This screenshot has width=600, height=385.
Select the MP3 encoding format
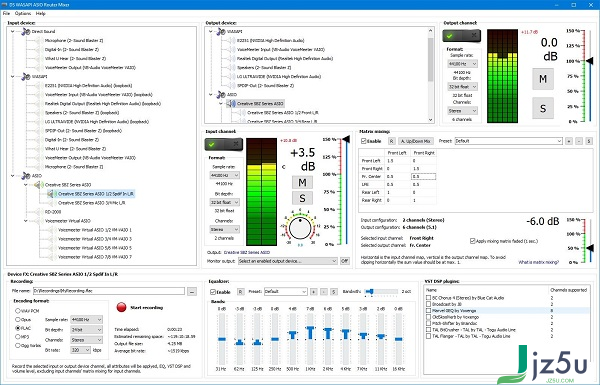18,337
